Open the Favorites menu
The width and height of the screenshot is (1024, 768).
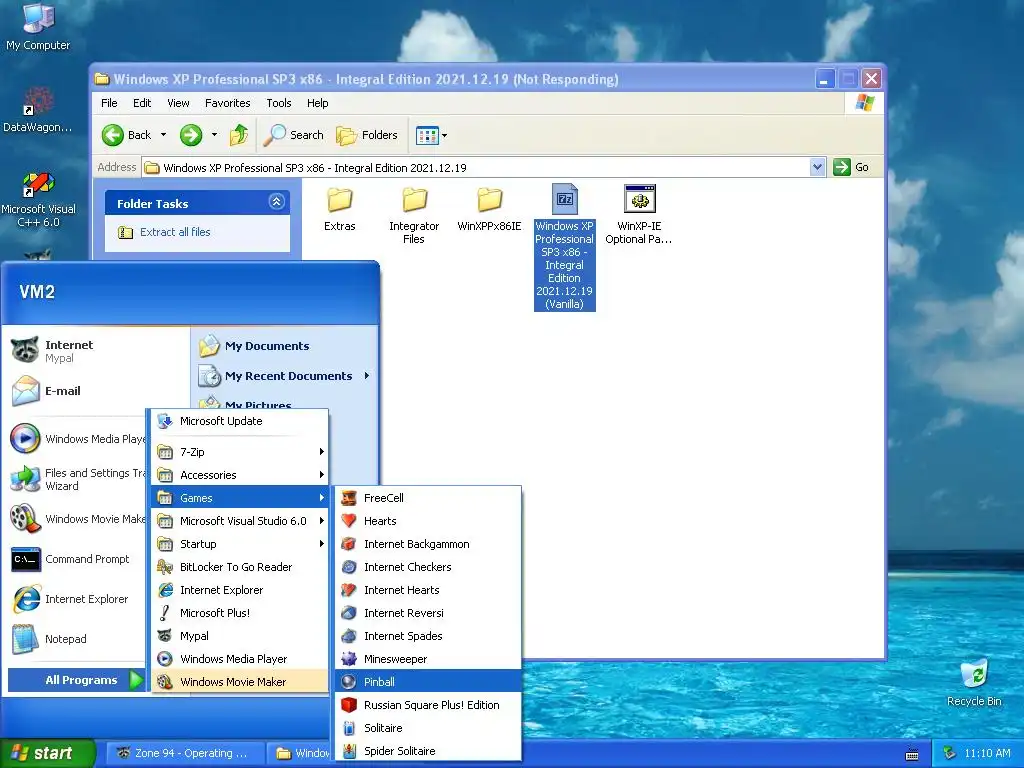coord(227,103)
